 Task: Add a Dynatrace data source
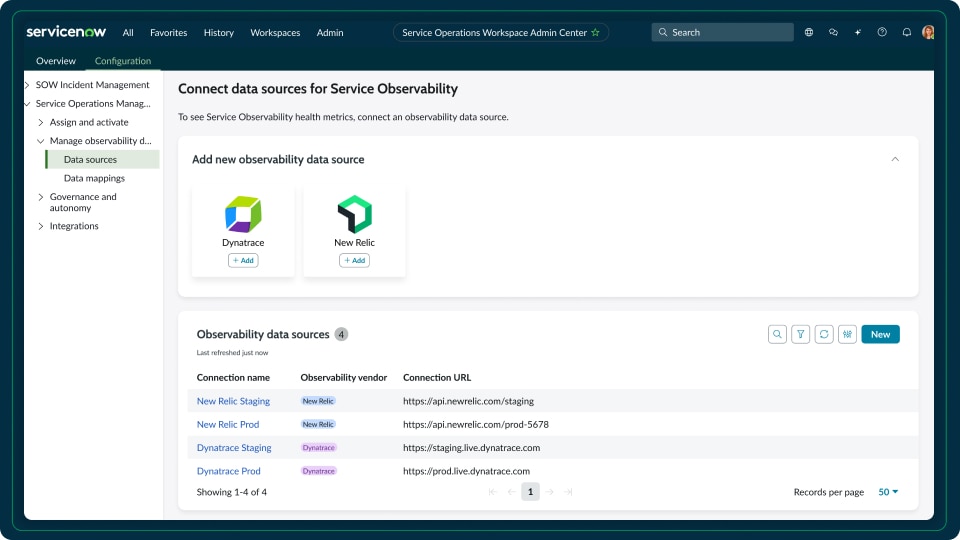click(x=243, y=260)
